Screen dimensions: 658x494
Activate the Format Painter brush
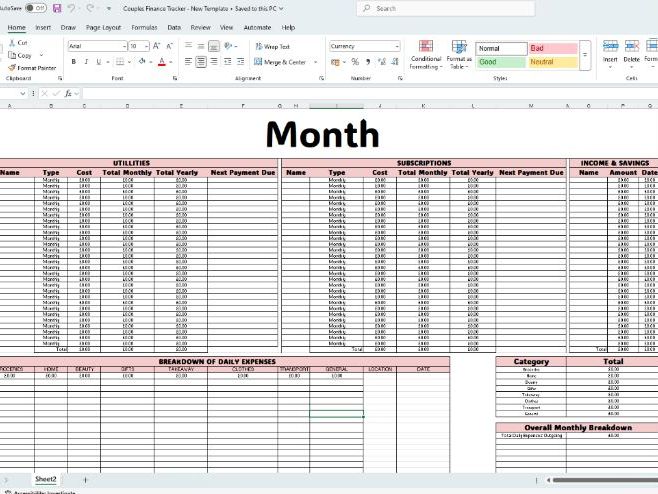click(12, 68)
